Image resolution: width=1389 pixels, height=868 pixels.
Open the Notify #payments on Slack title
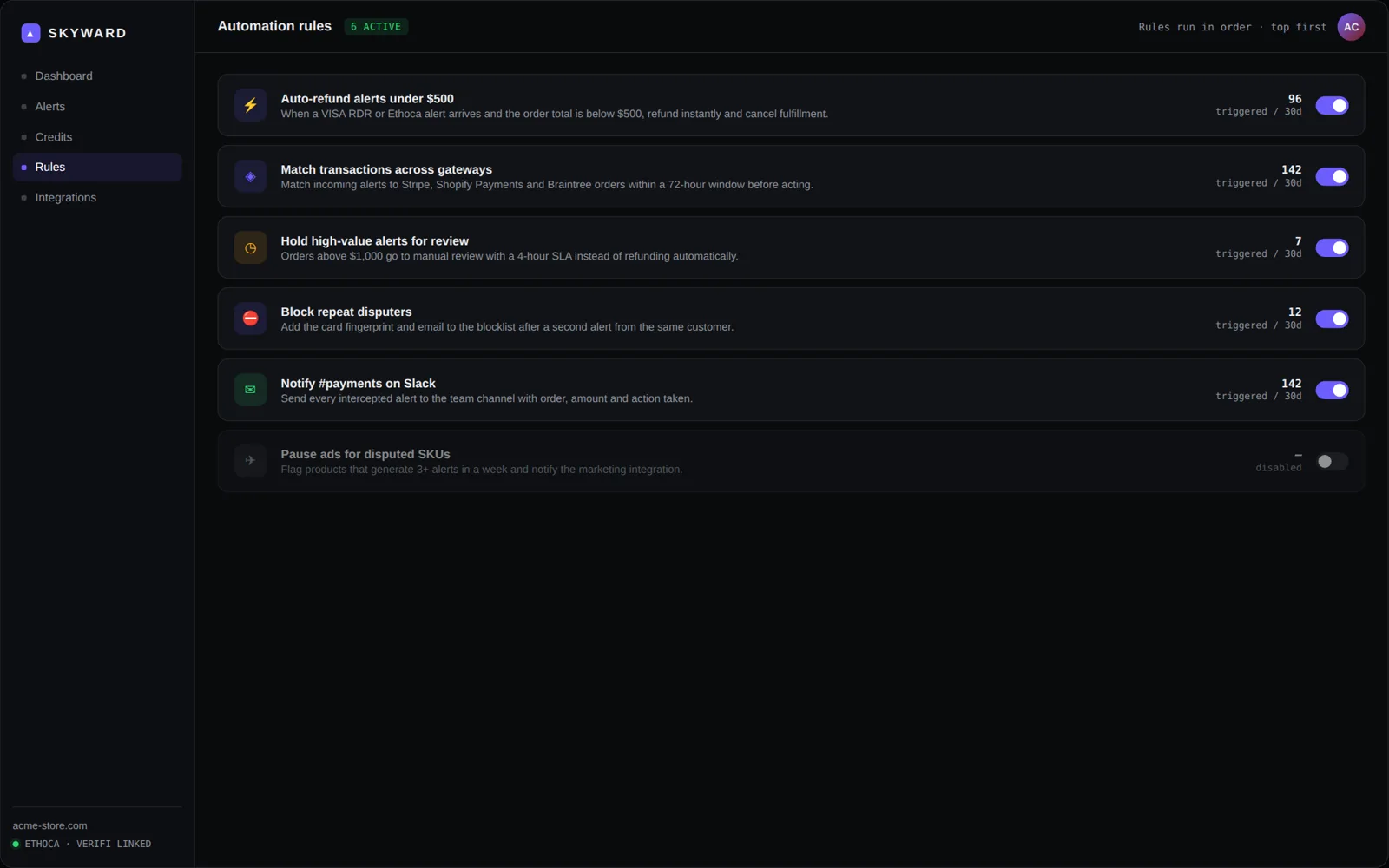coord(358,383)
